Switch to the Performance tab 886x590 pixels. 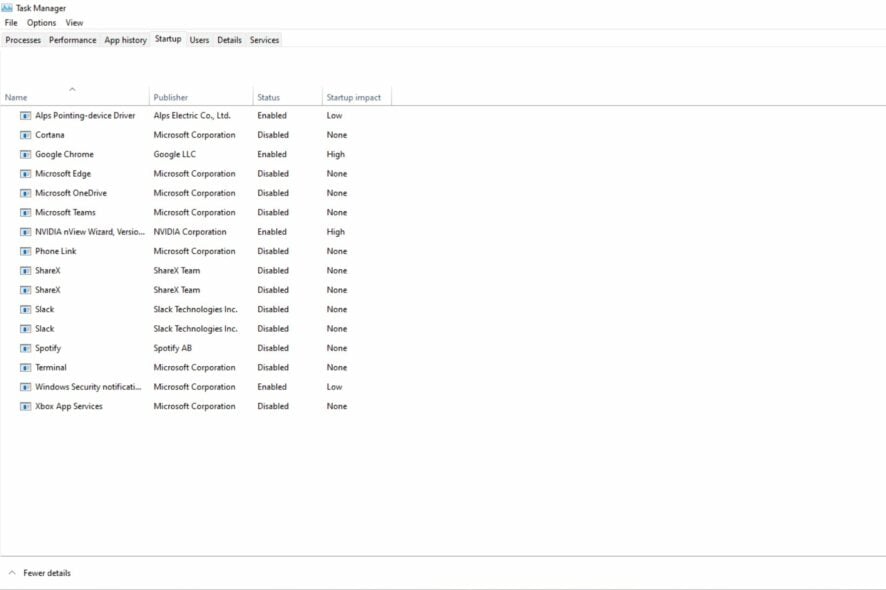pyautogui.click(x=72, y=40)
